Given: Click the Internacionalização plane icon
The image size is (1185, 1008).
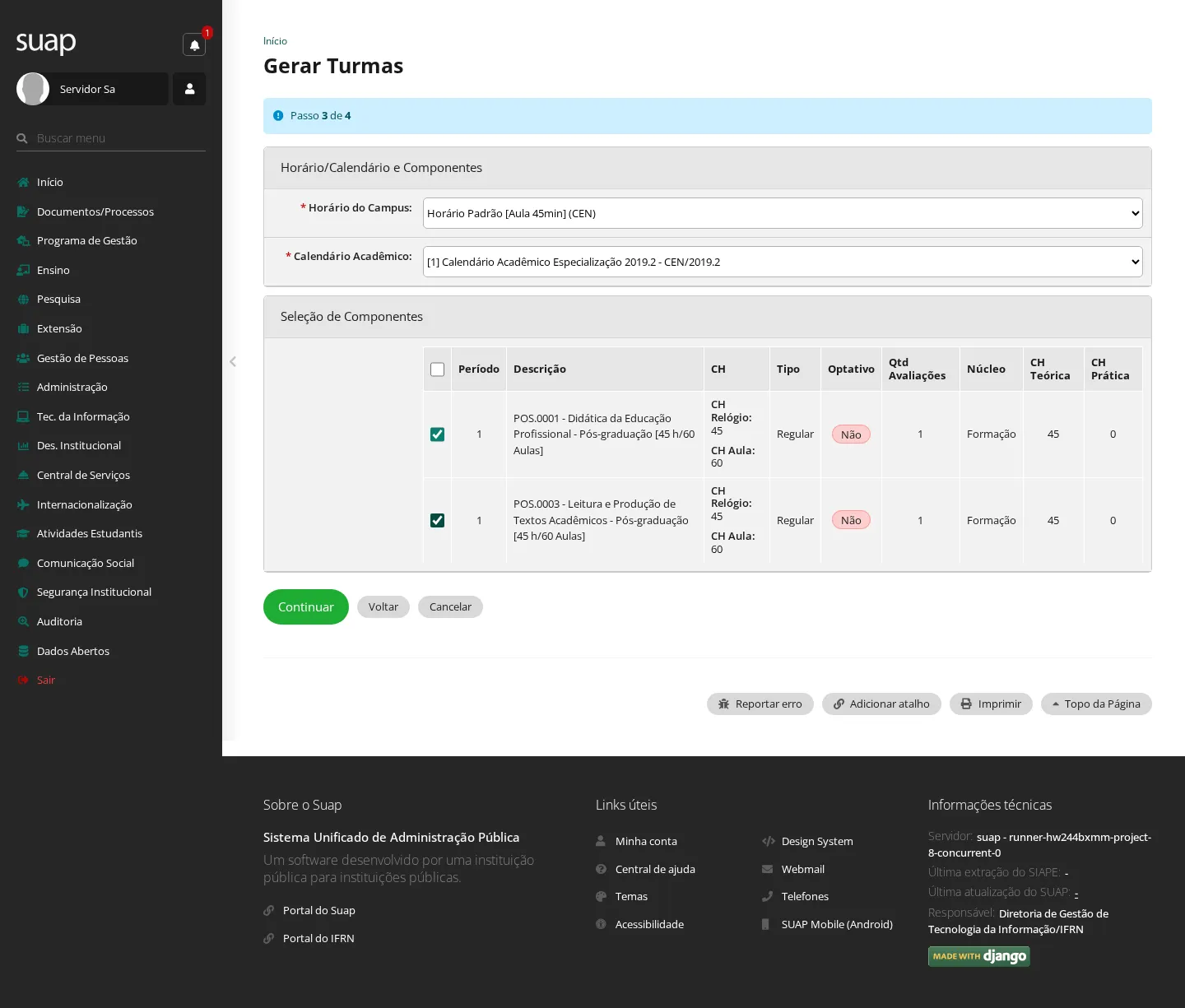Looking at the screenshot, I should (x=23, y=504).
